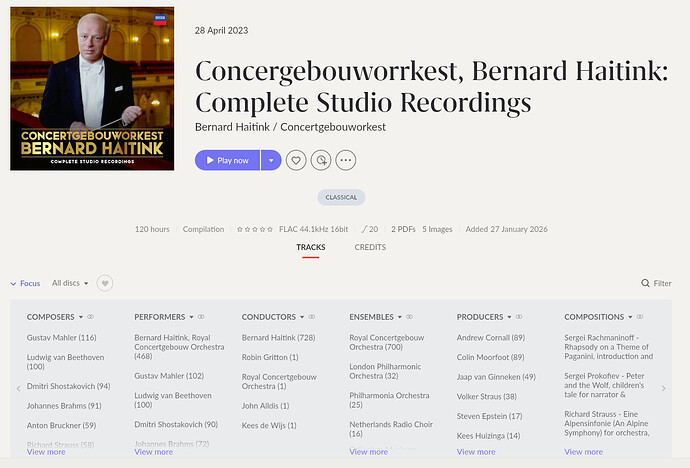690x468 pixels.
Task: Select ensemble London Philharmonic Orchestra (32)
Action: [x=385, y=371]
